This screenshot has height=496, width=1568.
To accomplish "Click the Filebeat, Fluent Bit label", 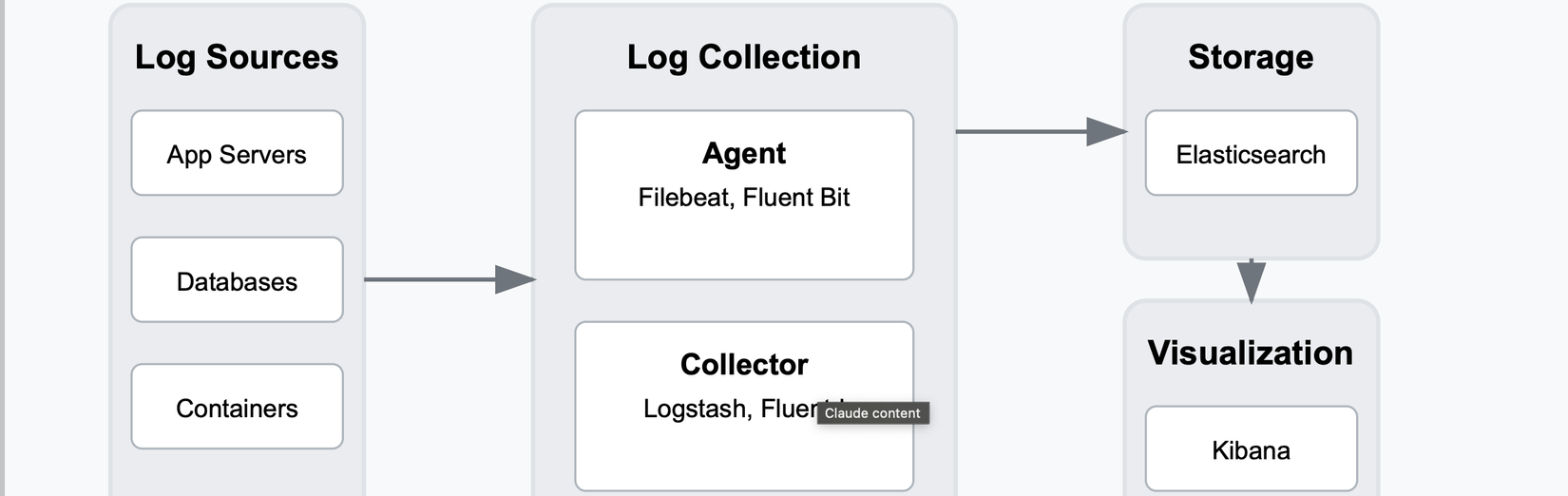I will tap(743, 198).
